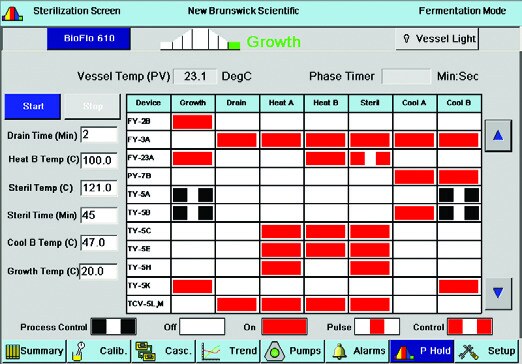Click the Summary tab icon

(12, 351)
